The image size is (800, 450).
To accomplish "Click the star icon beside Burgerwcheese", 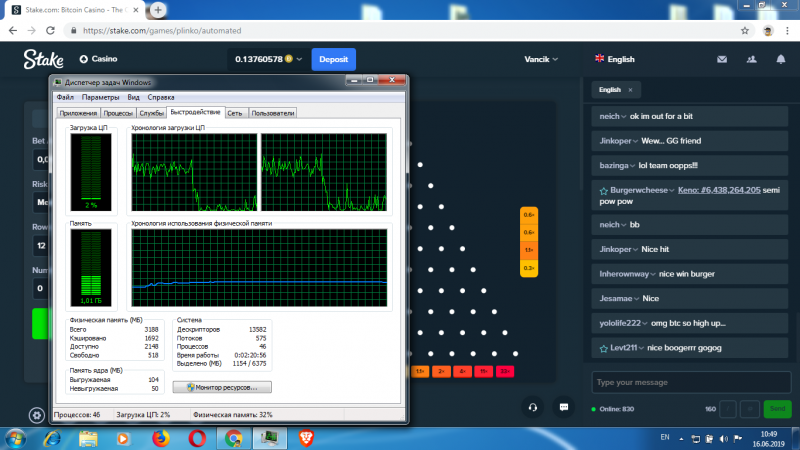I will pyautogui.click(x=604, y=191).
